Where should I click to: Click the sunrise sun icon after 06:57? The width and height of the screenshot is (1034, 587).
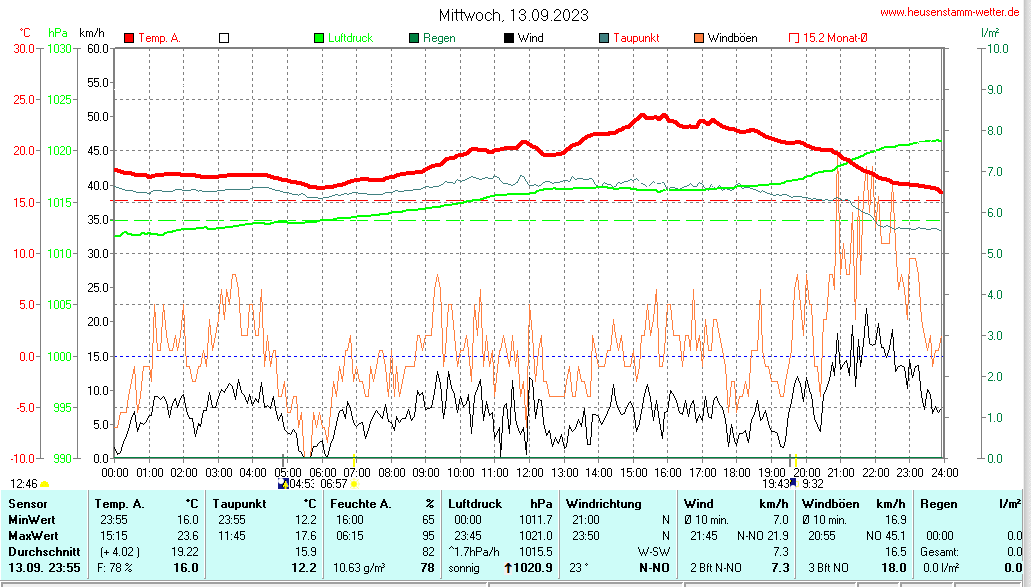355,484
